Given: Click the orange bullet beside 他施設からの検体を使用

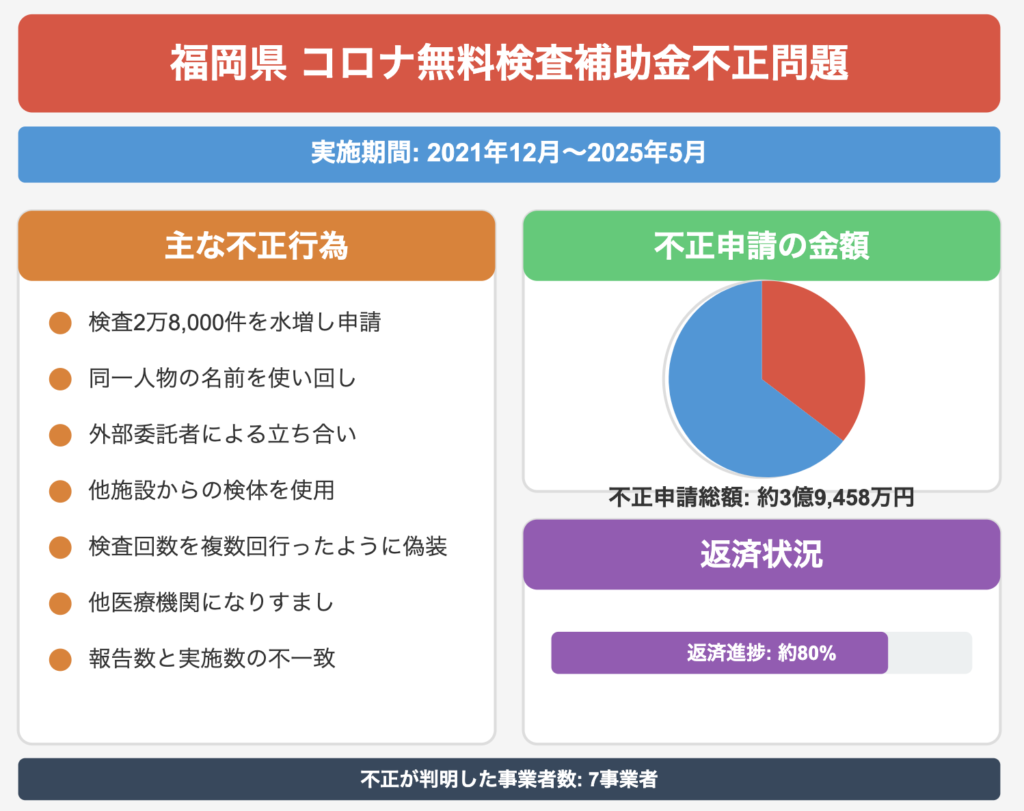Looking at the screenshot, I should click(x=60, y=491).
